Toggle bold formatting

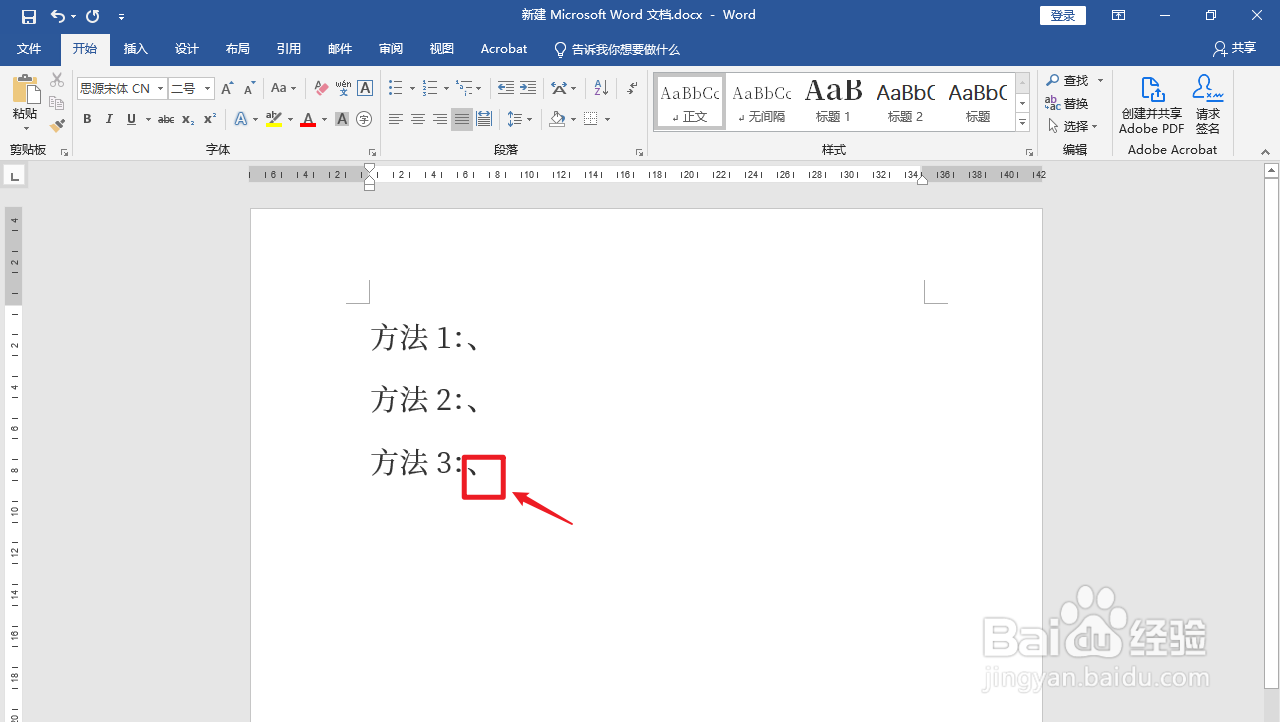87,119
